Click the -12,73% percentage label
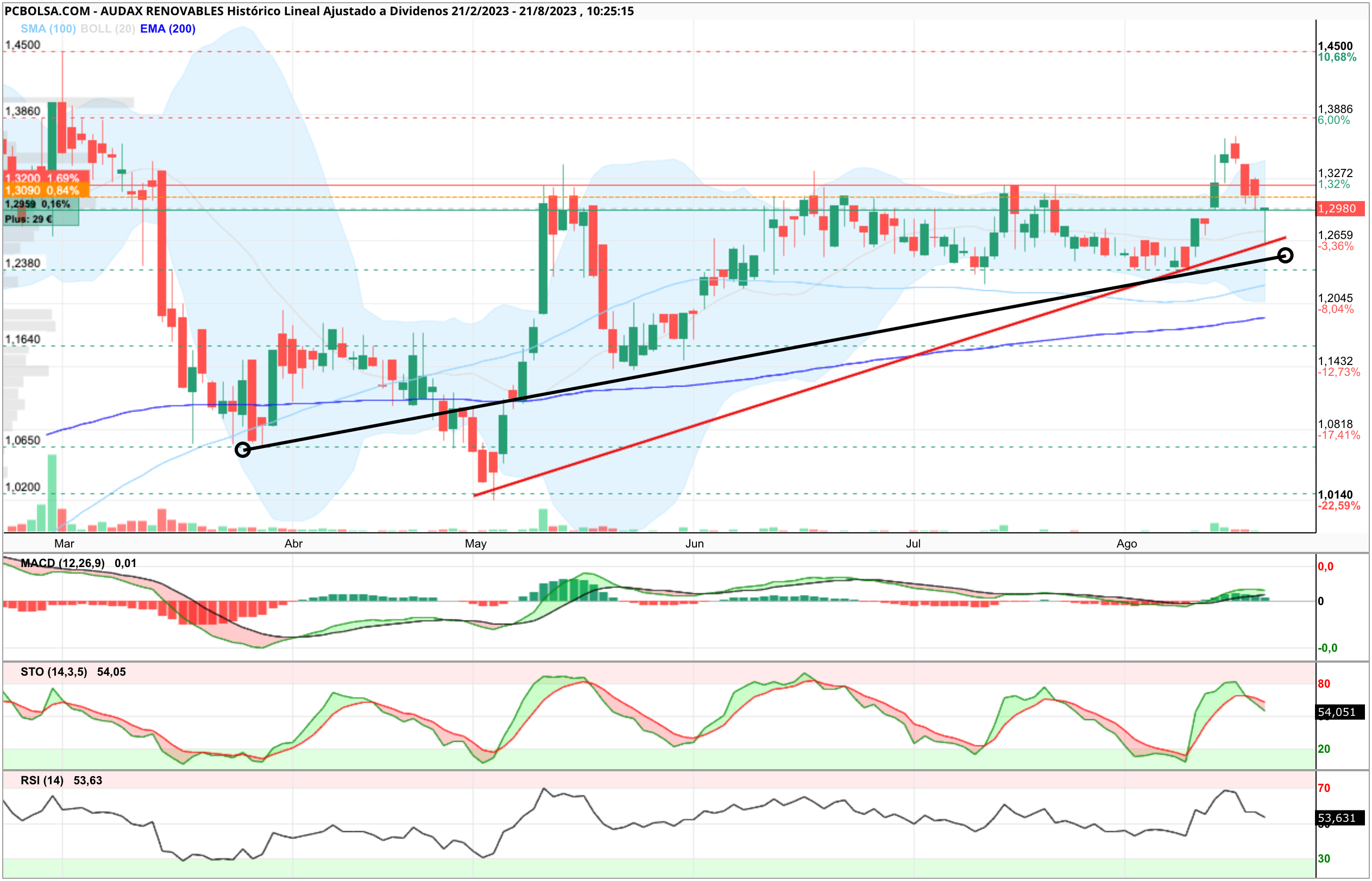Image resolution: width=1372 pixels, height=881 pixels. pos(1339,373)
